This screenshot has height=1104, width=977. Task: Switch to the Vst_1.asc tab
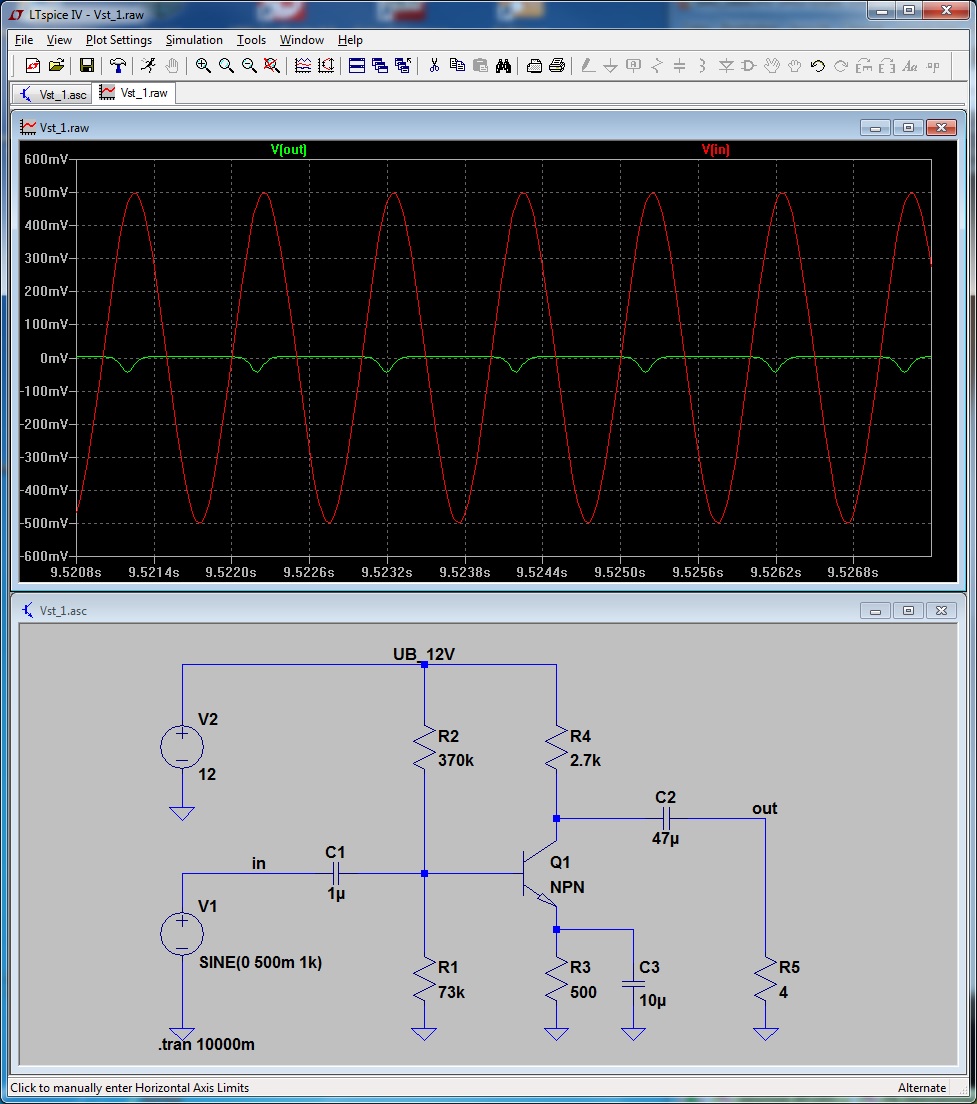(x=52, y=94)
